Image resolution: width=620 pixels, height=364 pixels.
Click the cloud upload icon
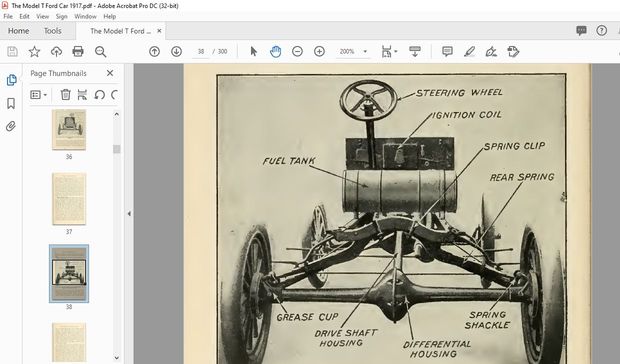point(56,51)
